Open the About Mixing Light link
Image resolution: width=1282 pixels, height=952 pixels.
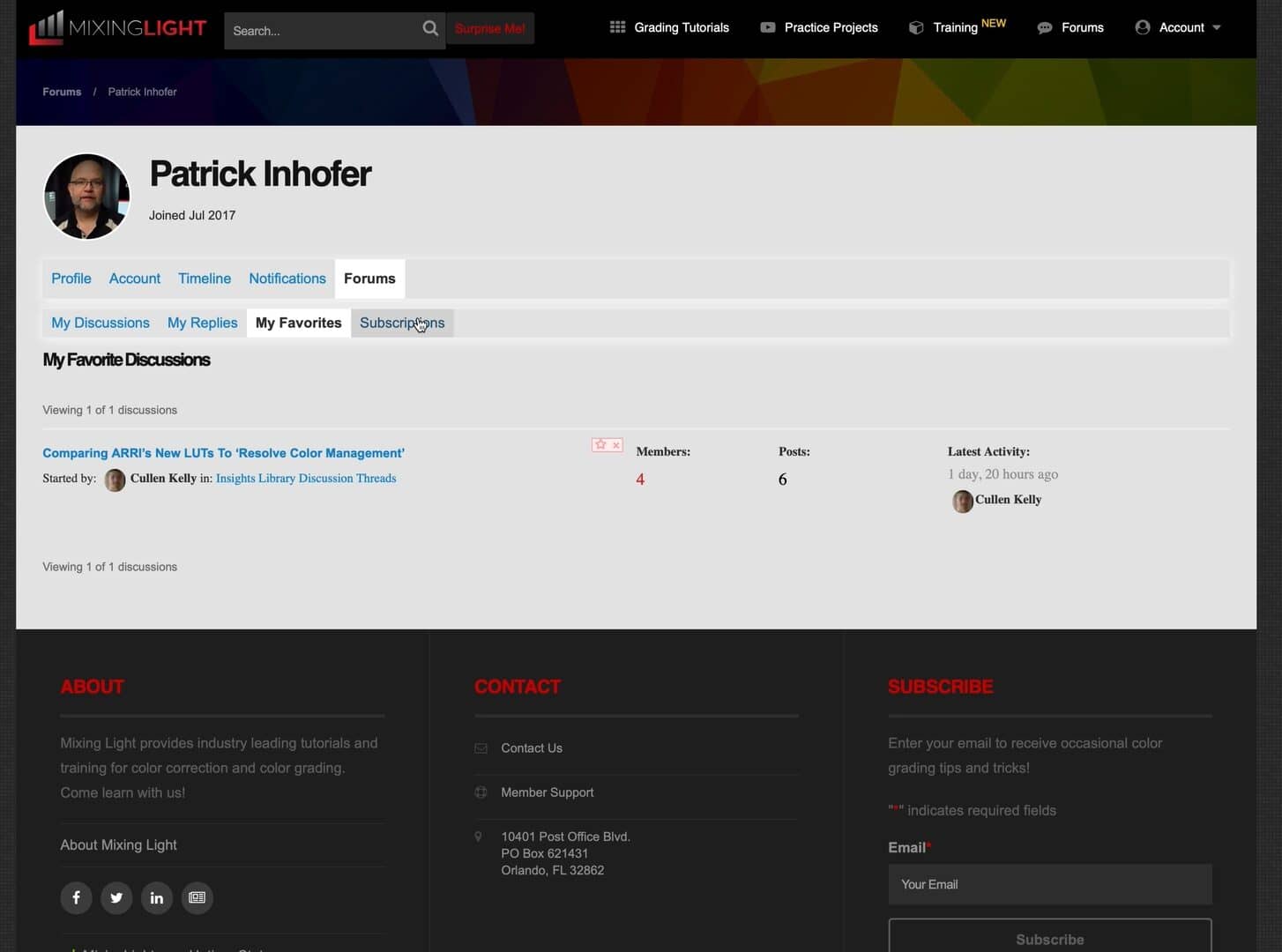pyautogui.click(x=119, y=845)
